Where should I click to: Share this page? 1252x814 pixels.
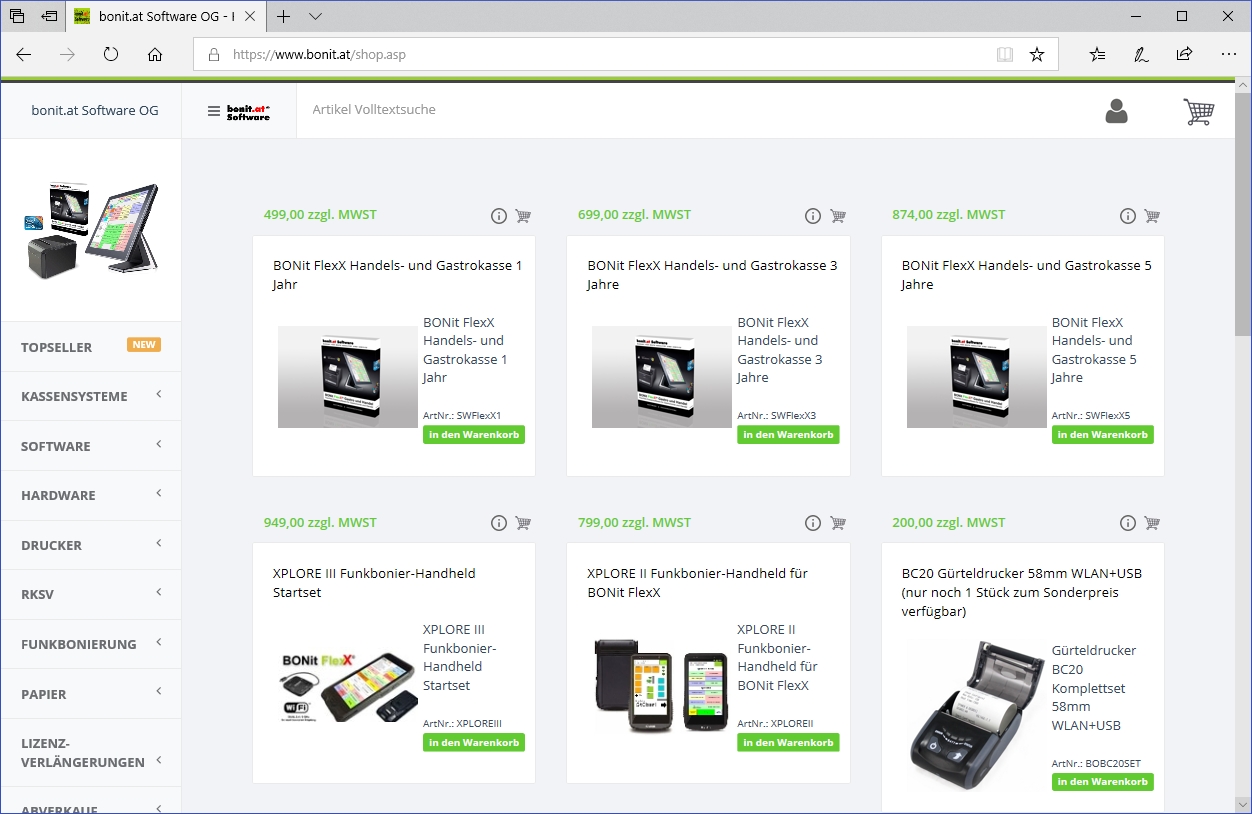[1185, 55]
